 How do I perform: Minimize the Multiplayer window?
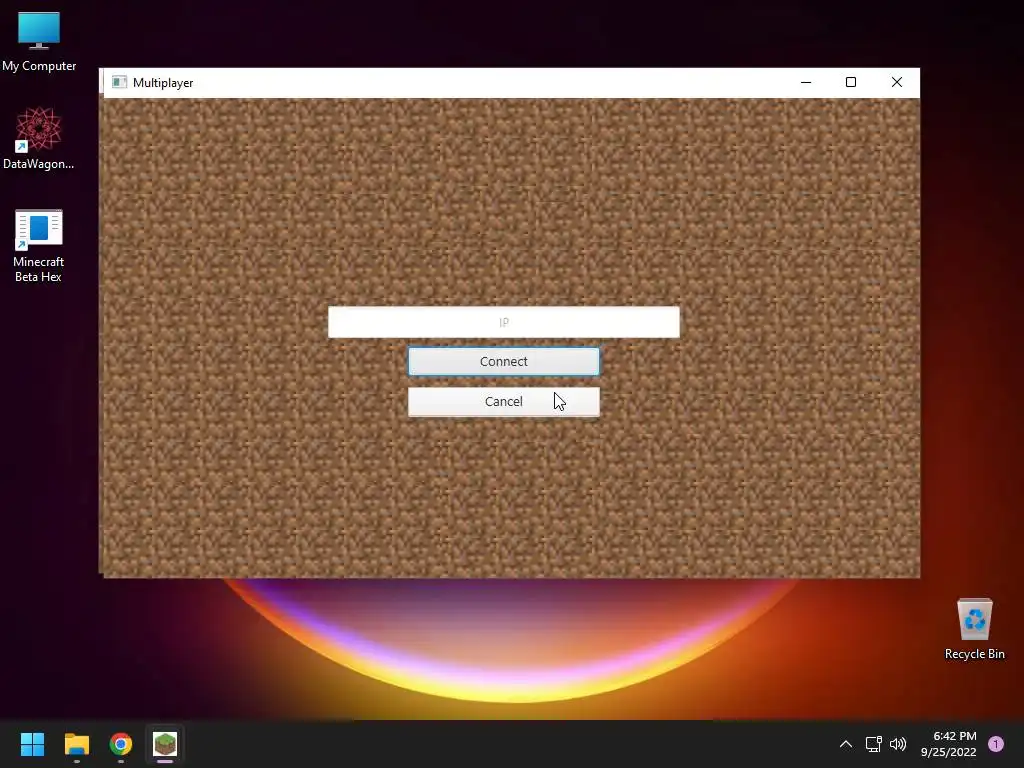[806, 82]
